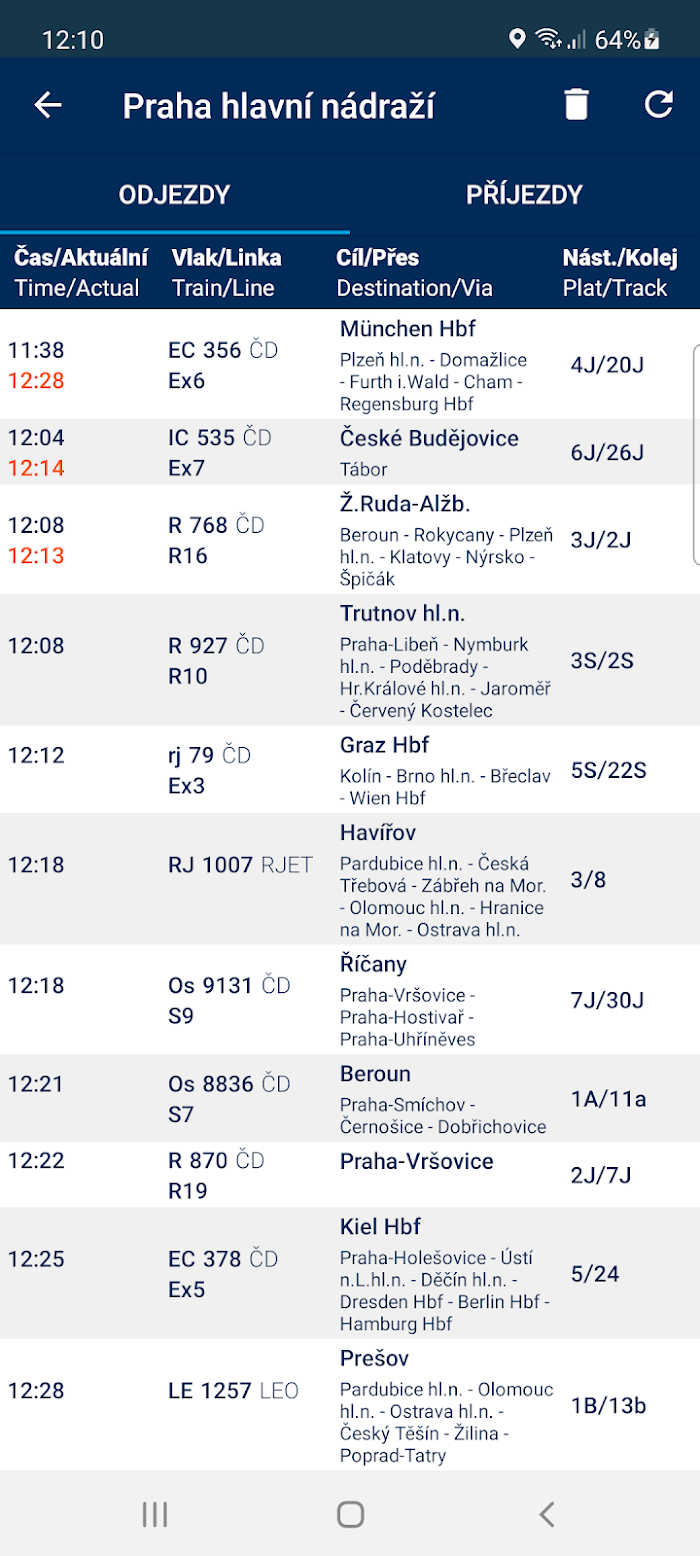Select Os 9131 to Říčany
The width and height of the screenshot is (700, 1556).
click(350, 1000)
